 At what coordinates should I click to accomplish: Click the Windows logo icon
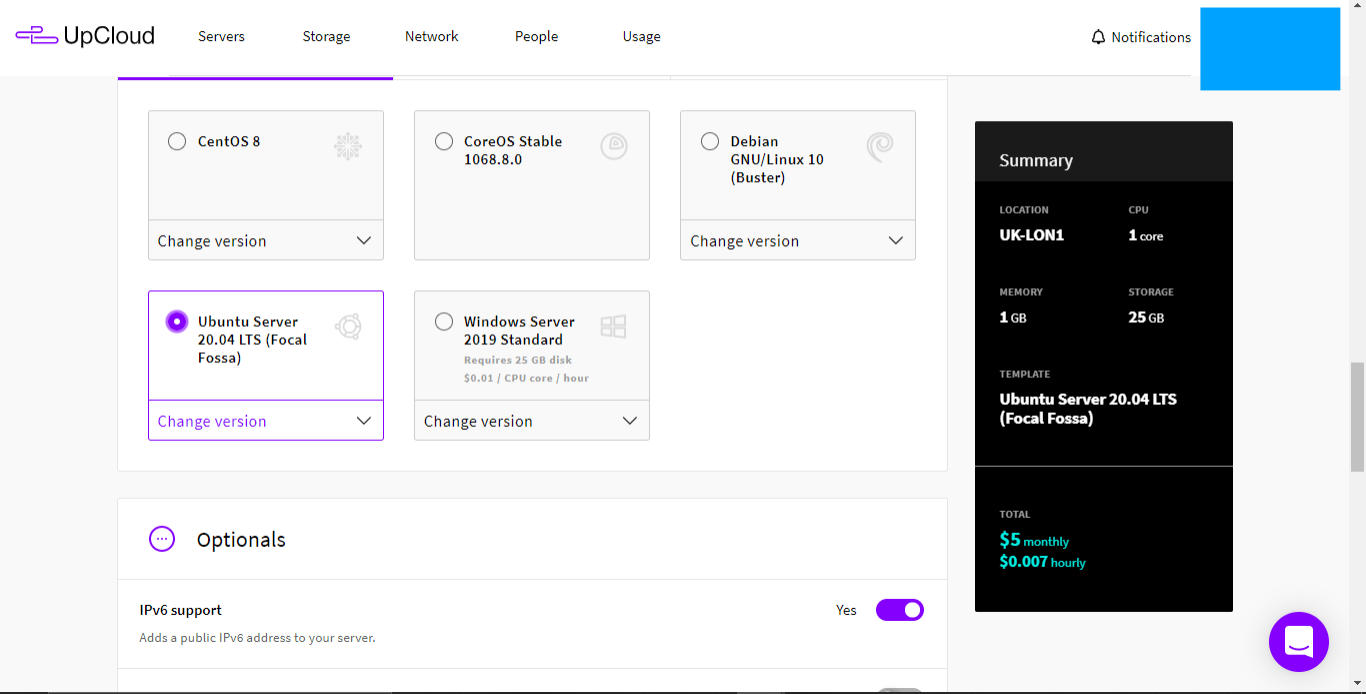pos(613,326)
